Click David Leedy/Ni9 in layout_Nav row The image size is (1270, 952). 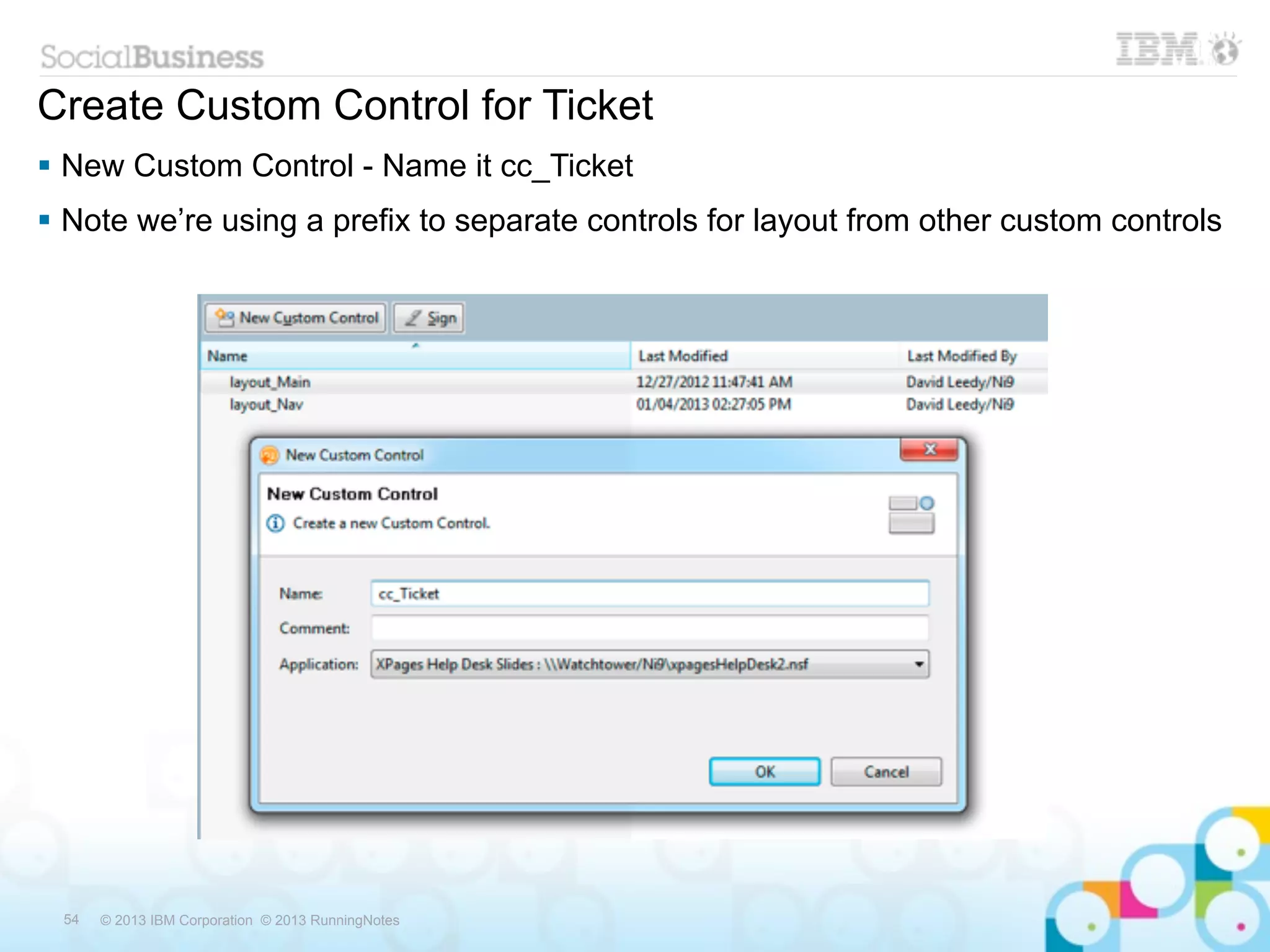960,405
